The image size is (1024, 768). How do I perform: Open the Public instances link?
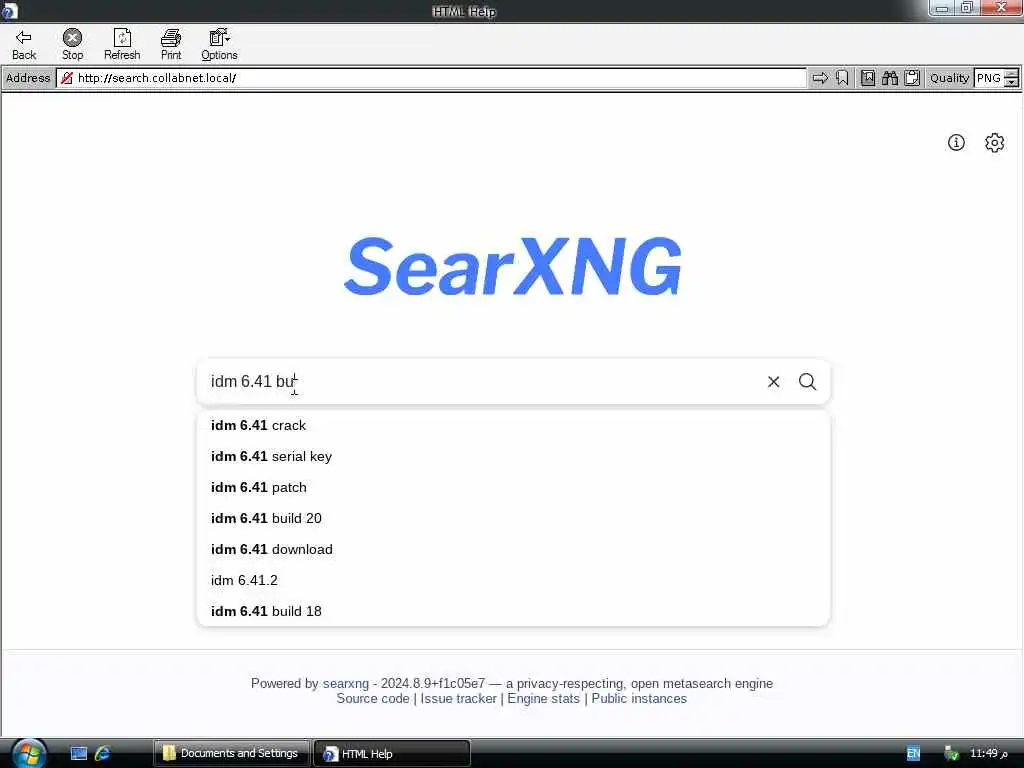tap(639, 698)
